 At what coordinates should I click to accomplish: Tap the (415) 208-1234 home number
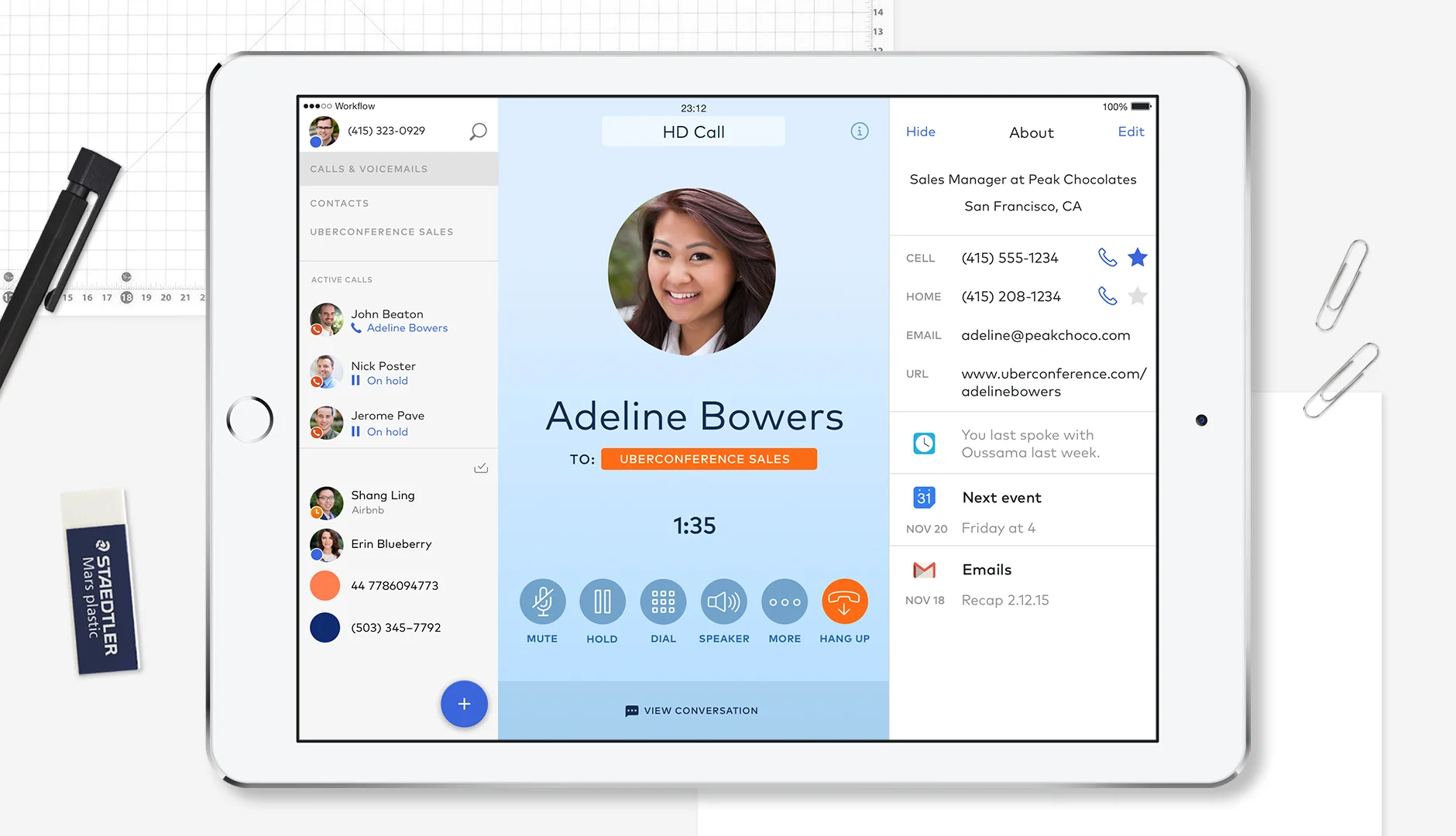(x=1011, y=296)
